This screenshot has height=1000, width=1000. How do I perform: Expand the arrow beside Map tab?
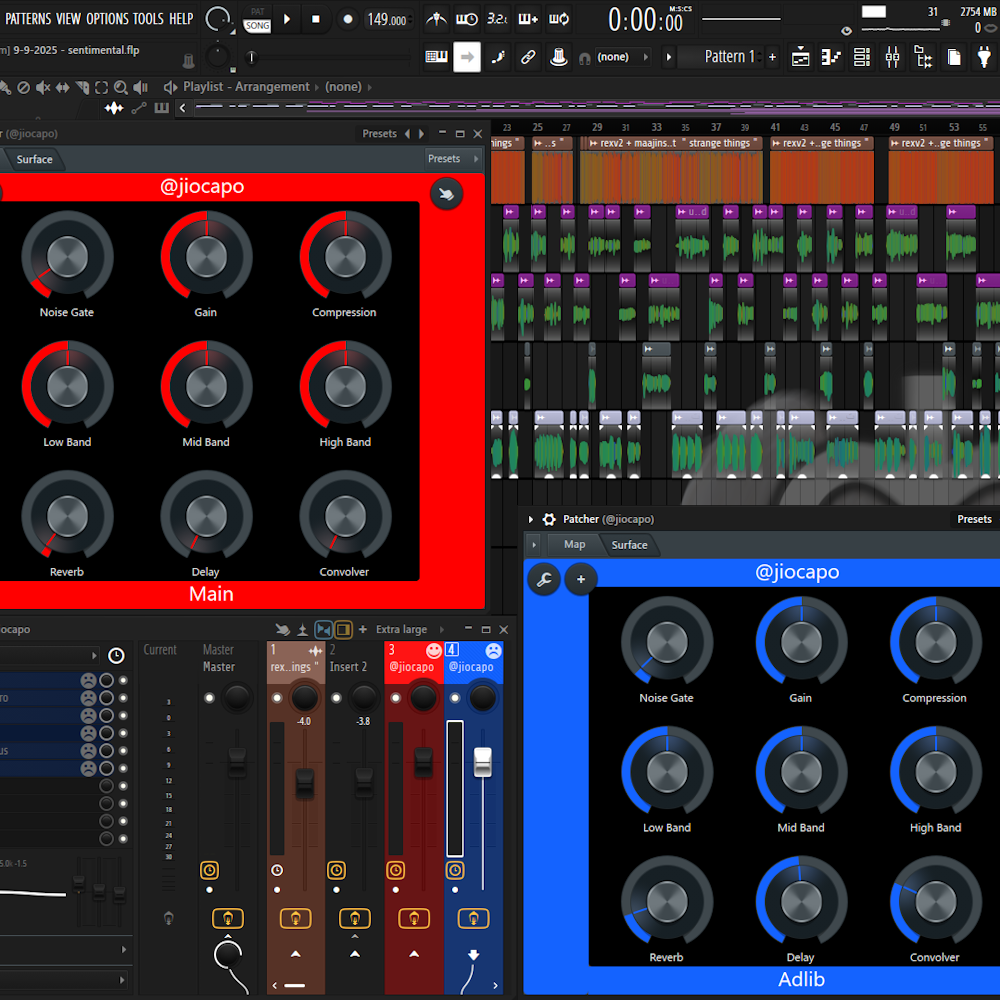534,545
